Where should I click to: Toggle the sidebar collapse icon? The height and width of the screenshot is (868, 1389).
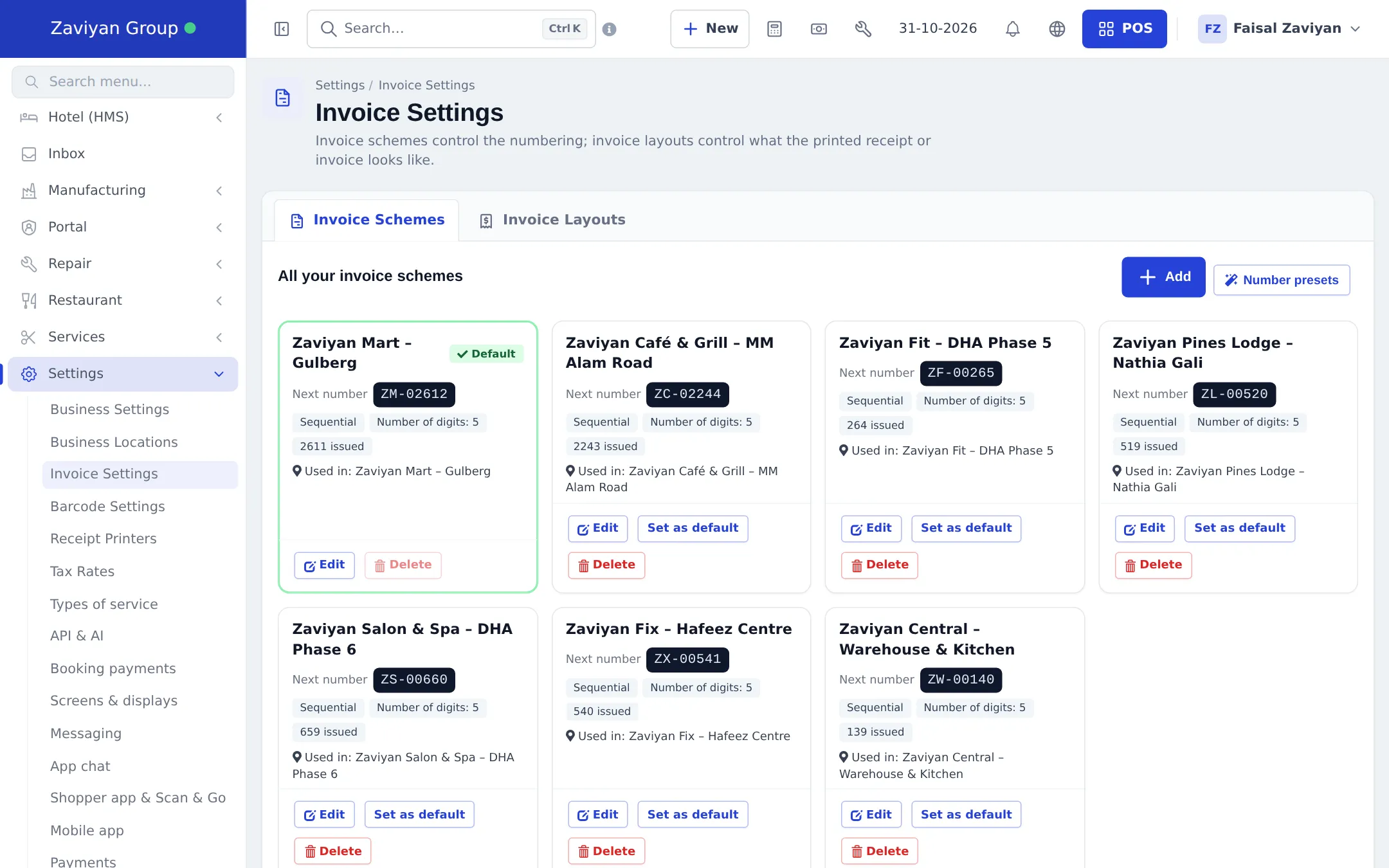tap(282, 29)
